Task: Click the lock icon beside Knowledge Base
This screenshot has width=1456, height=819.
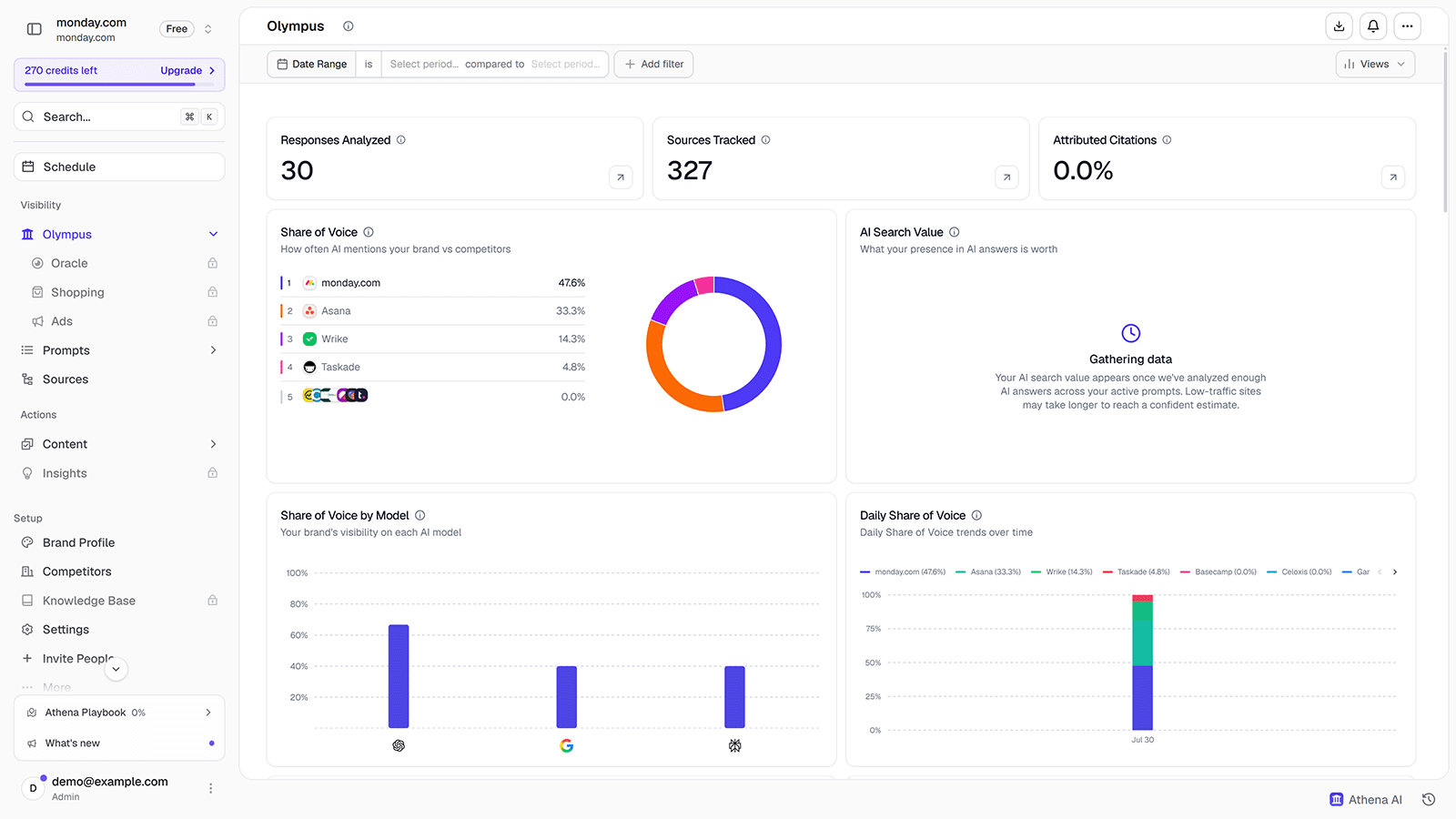Action: (x=212, y=601)
